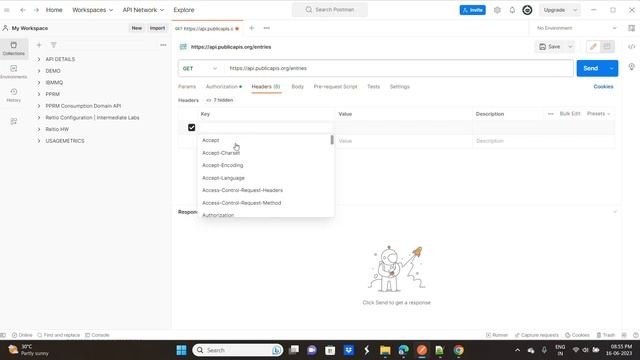Open Windows Start menu
Image resolution: width=640 pixels, height=360 pixels.
pos(181,350)
